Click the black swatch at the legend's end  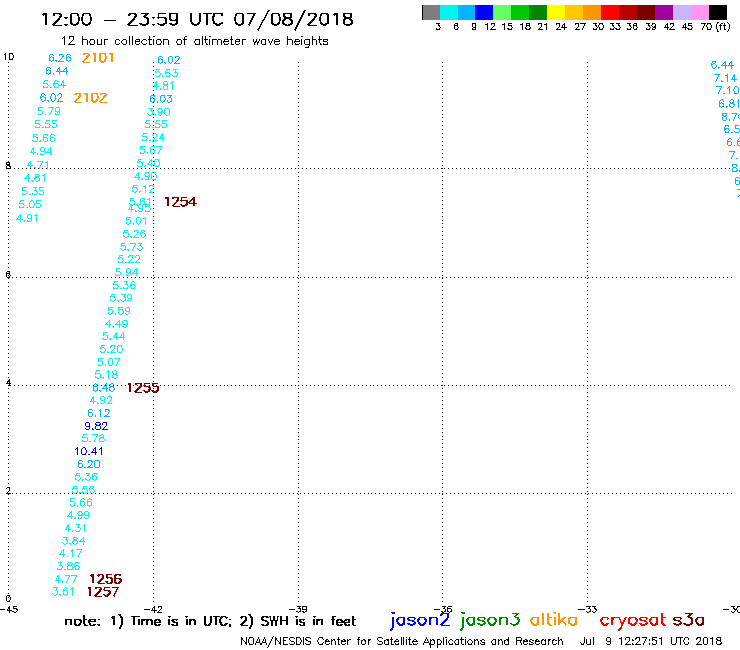click(718, 12)
